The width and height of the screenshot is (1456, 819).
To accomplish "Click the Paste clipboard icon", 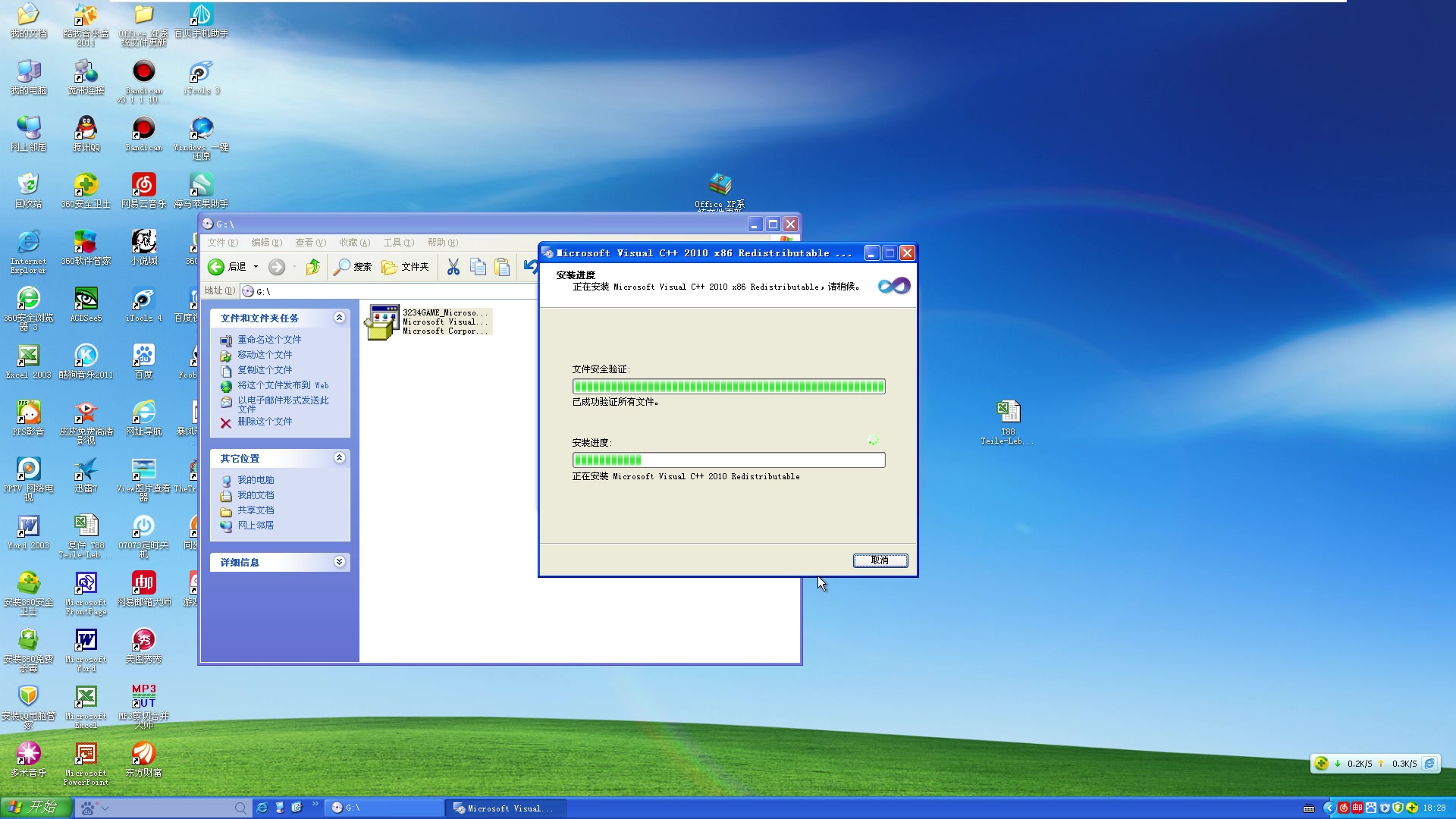I will coord(502,267).
